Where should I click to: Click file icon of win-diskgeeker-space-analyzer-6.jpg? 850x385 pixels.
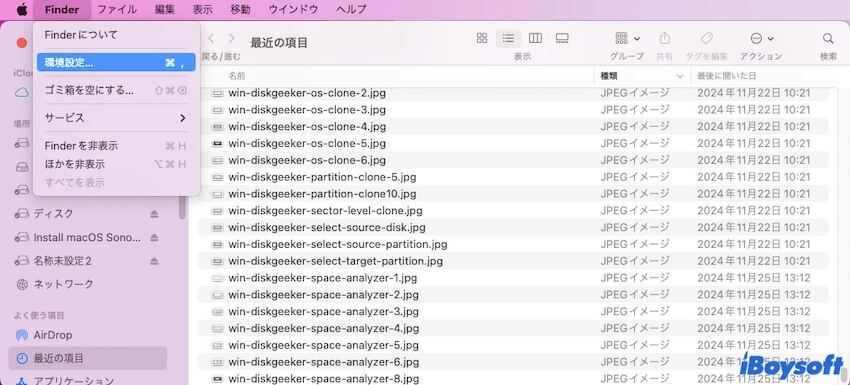coord(217,362)
